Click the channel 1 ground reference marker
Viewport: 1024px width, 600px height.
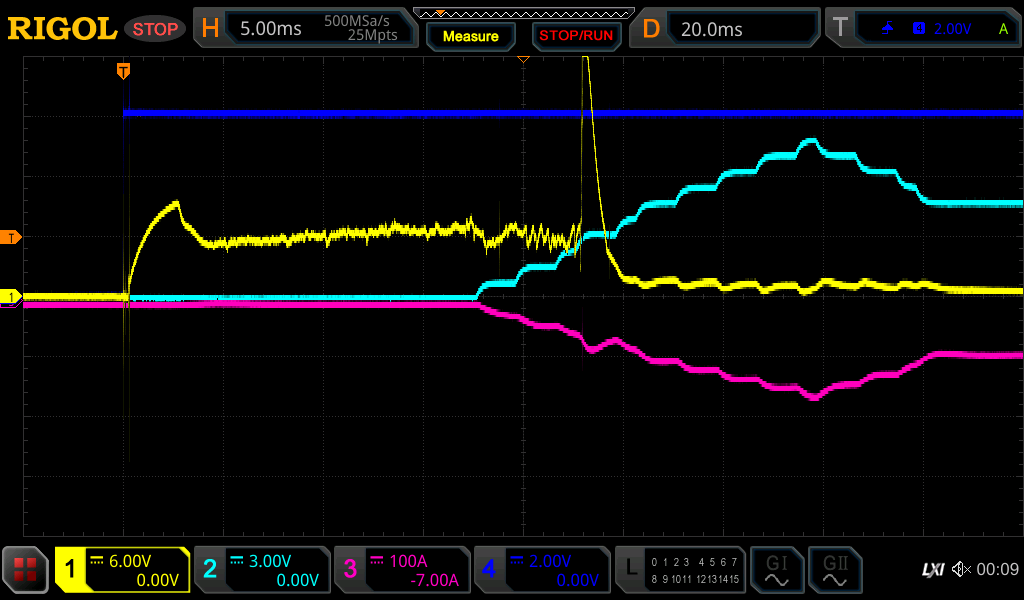pos(11,297)
